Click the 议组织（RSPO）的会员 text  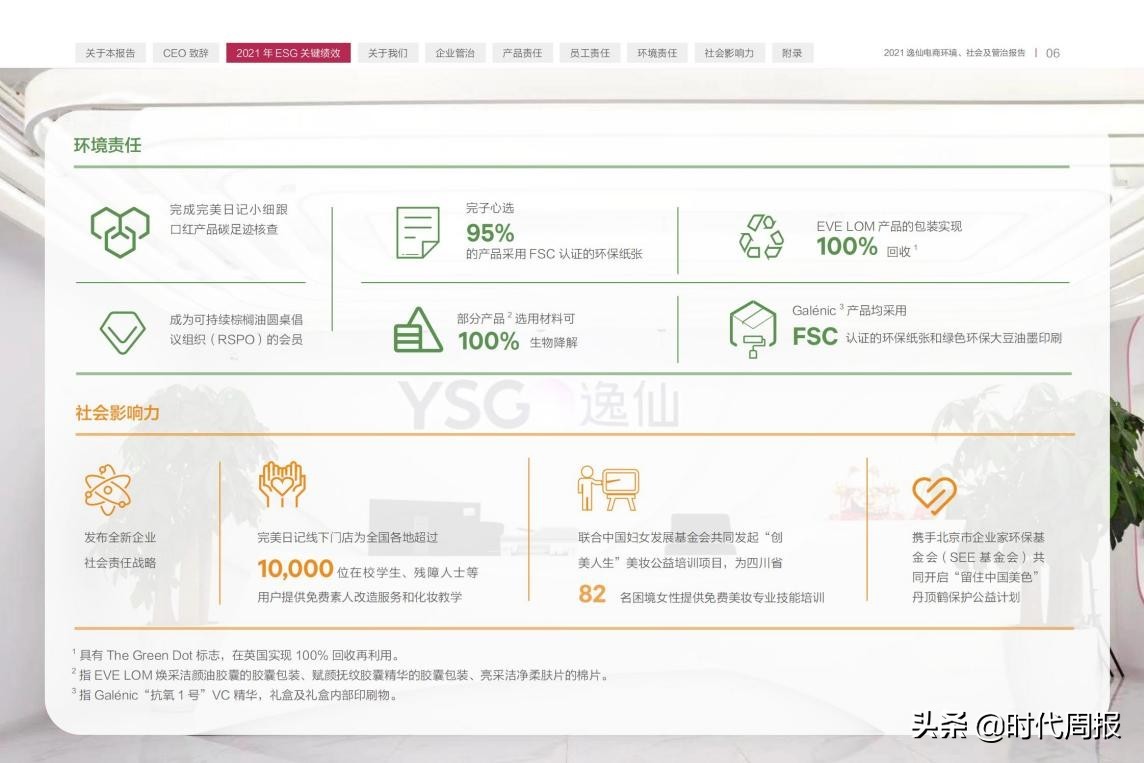tap(236, 339)
